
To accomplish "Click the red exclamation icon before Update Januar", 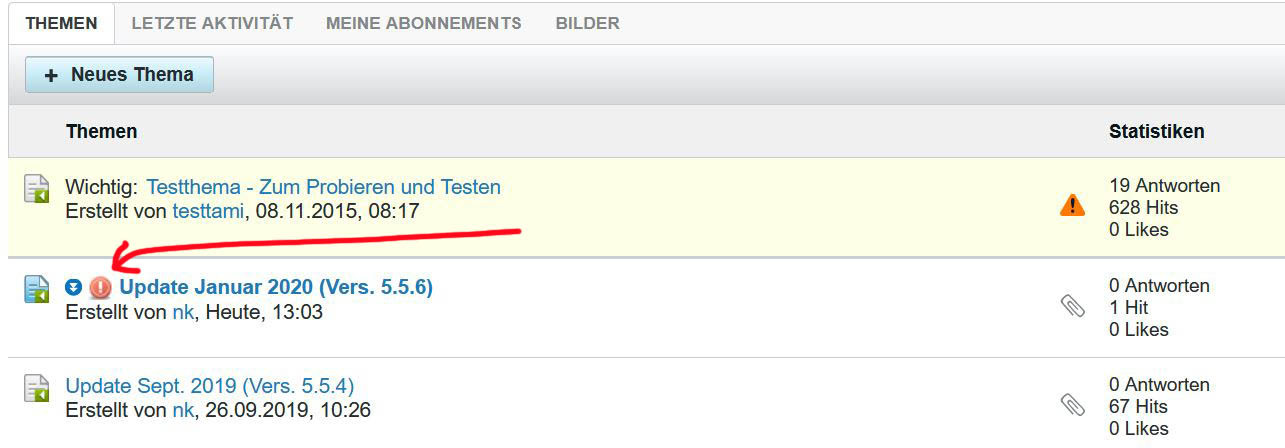I will 101,288.
